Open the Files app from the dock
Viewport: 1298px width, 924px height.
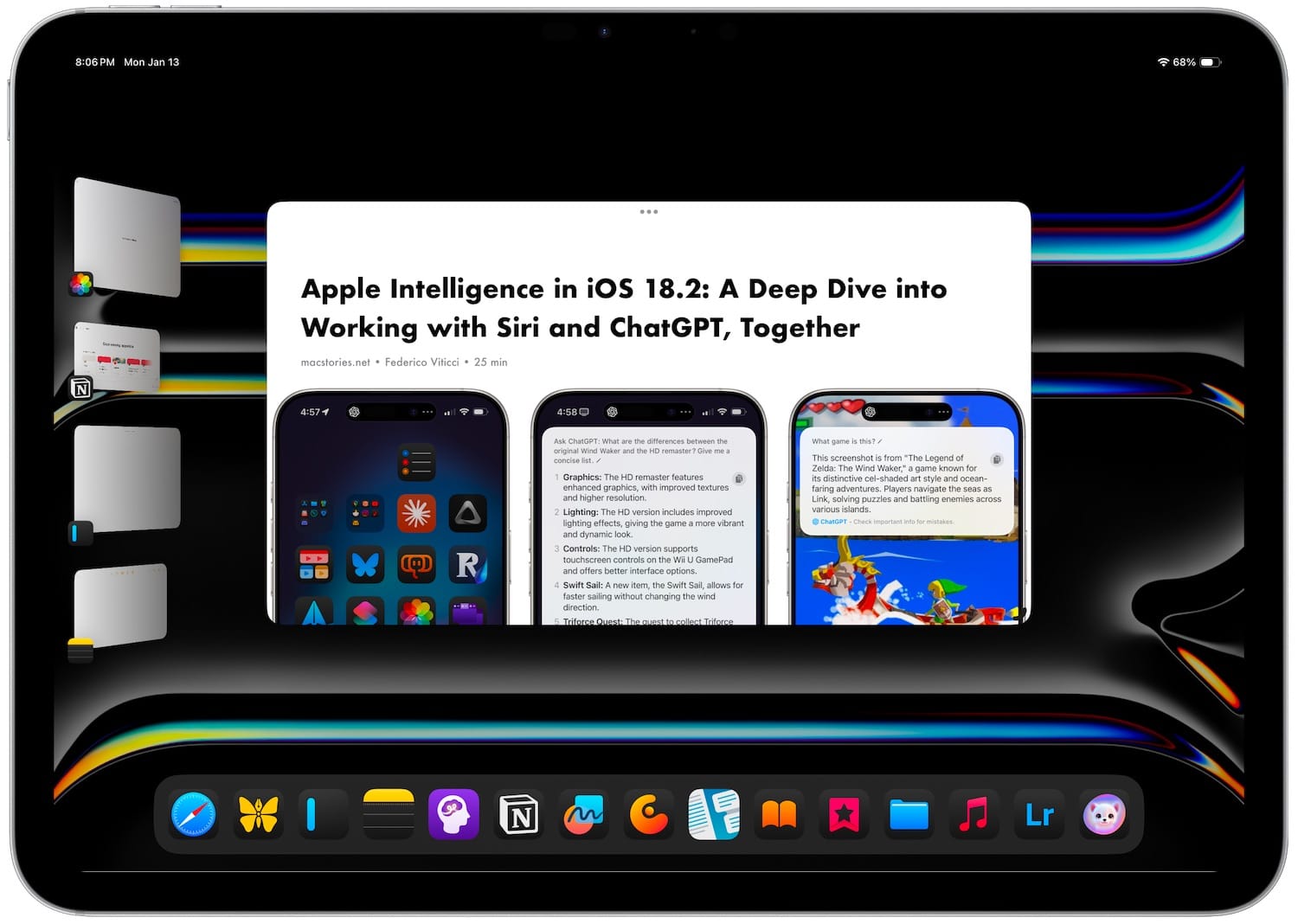click(x=909, y=813)
